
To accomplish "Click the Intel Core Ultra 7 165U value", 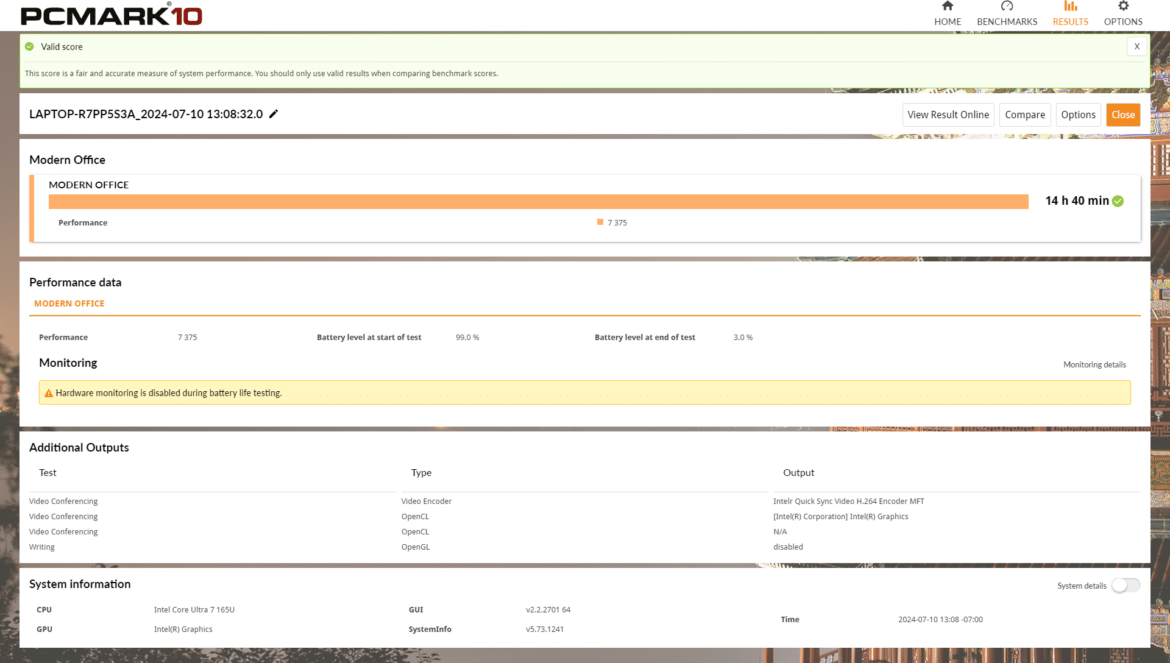I will tap(194, 609).
